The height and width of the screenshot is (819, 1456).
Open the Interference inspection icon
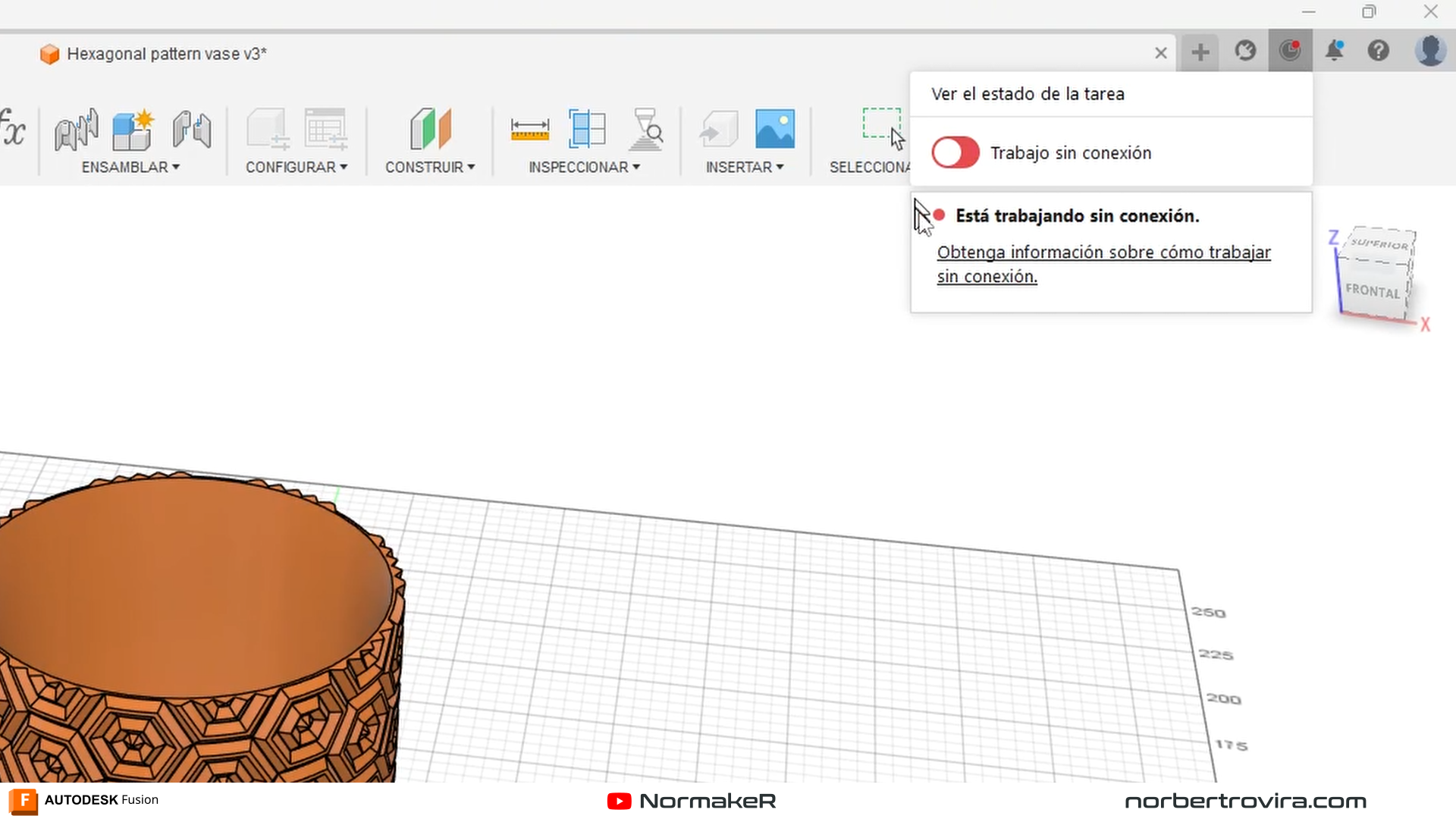click(x=587, y=129)
